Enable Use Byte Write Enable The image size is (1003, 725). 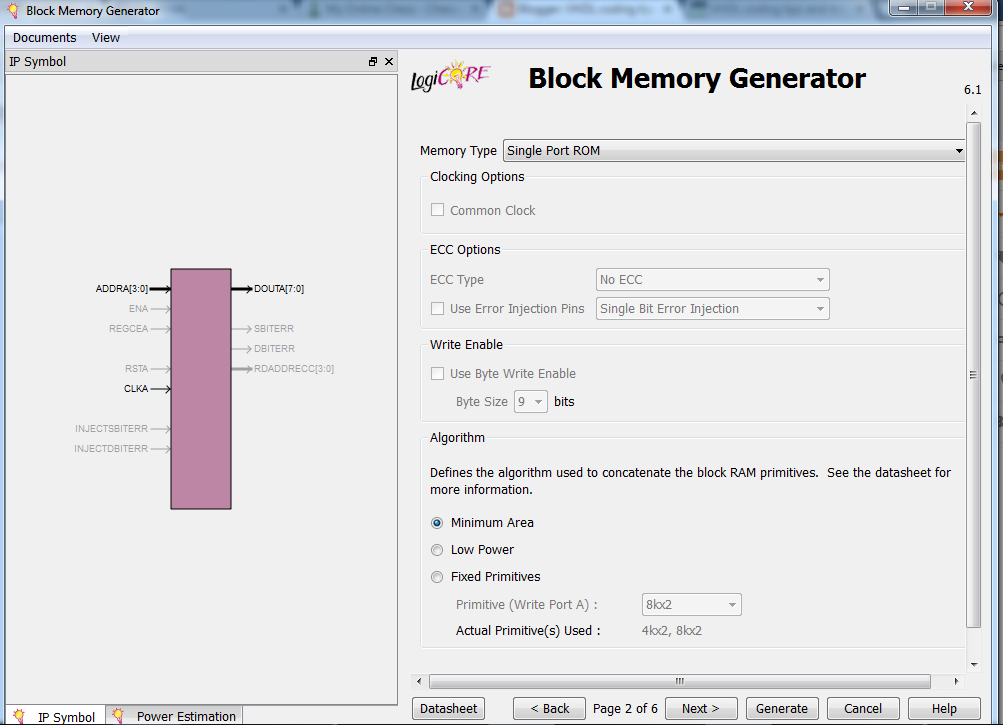(x=437, y=373)
